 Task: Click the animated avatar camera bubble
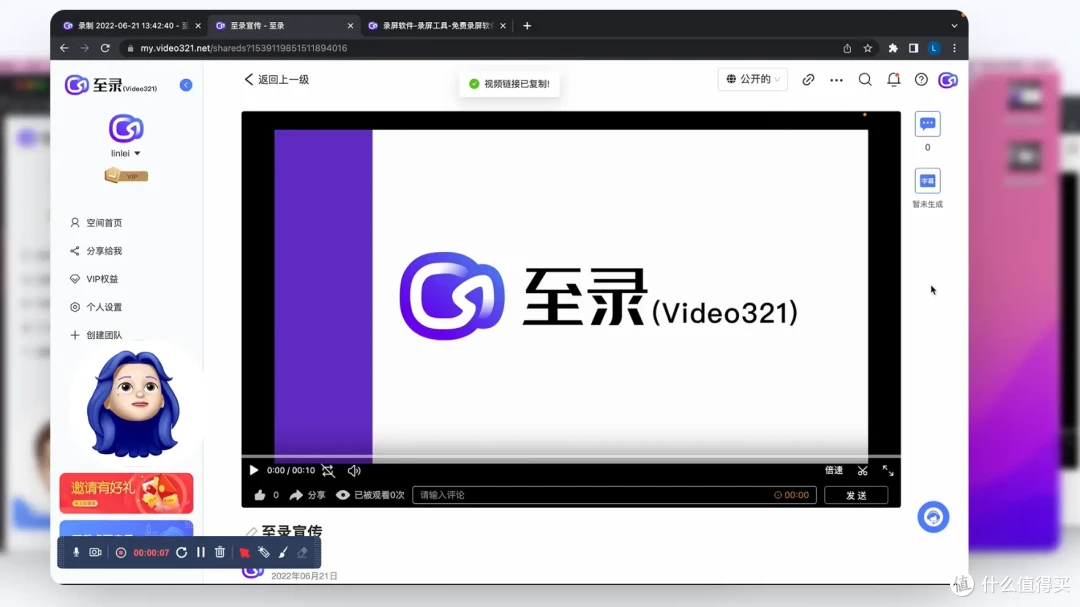[133, 404]
